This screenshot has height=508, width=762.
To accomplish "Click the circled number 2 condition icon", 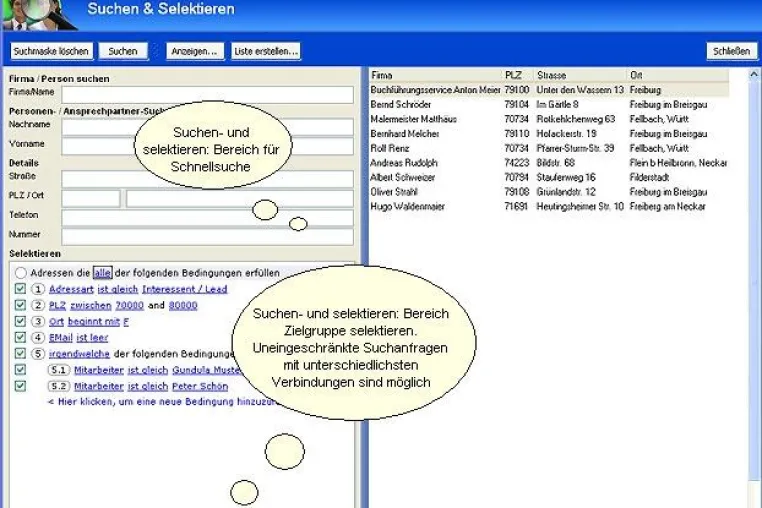I will 38,305.
